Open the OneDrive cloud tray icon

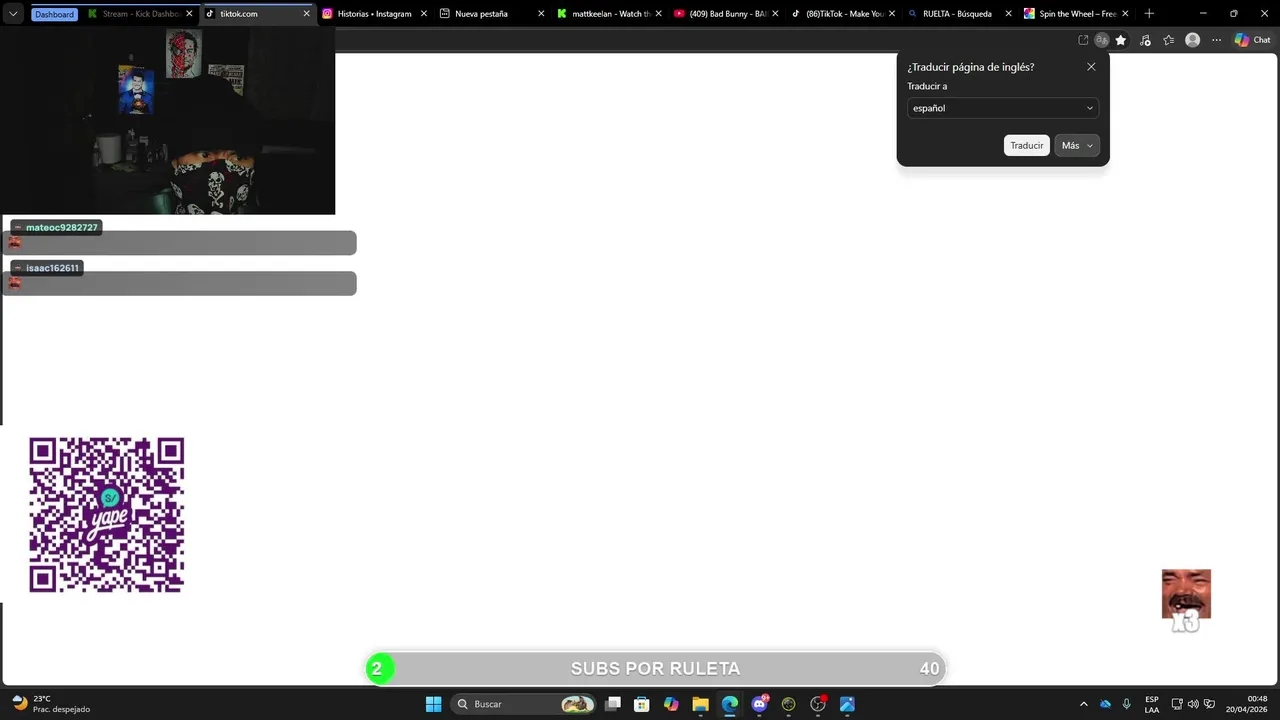click(x=1105, y=704)
